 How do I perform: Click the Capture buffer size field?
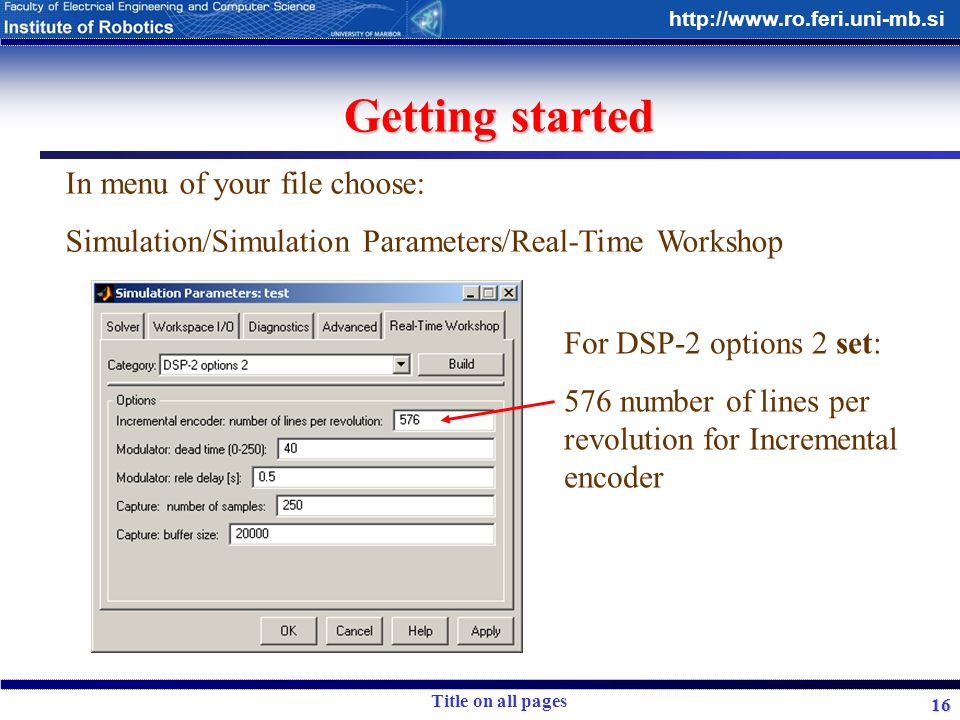click(362, 534)
